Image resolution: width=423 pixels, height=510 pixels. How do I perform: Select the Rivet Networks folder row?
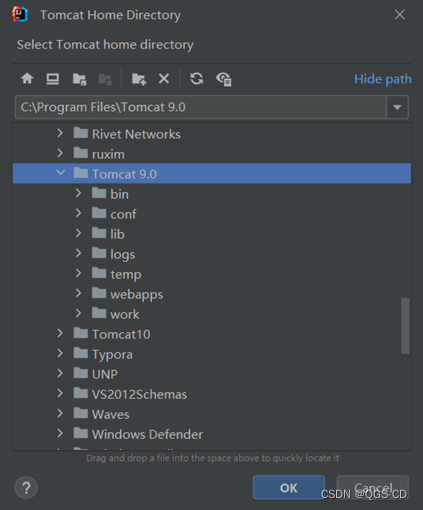tap(212, 134)
